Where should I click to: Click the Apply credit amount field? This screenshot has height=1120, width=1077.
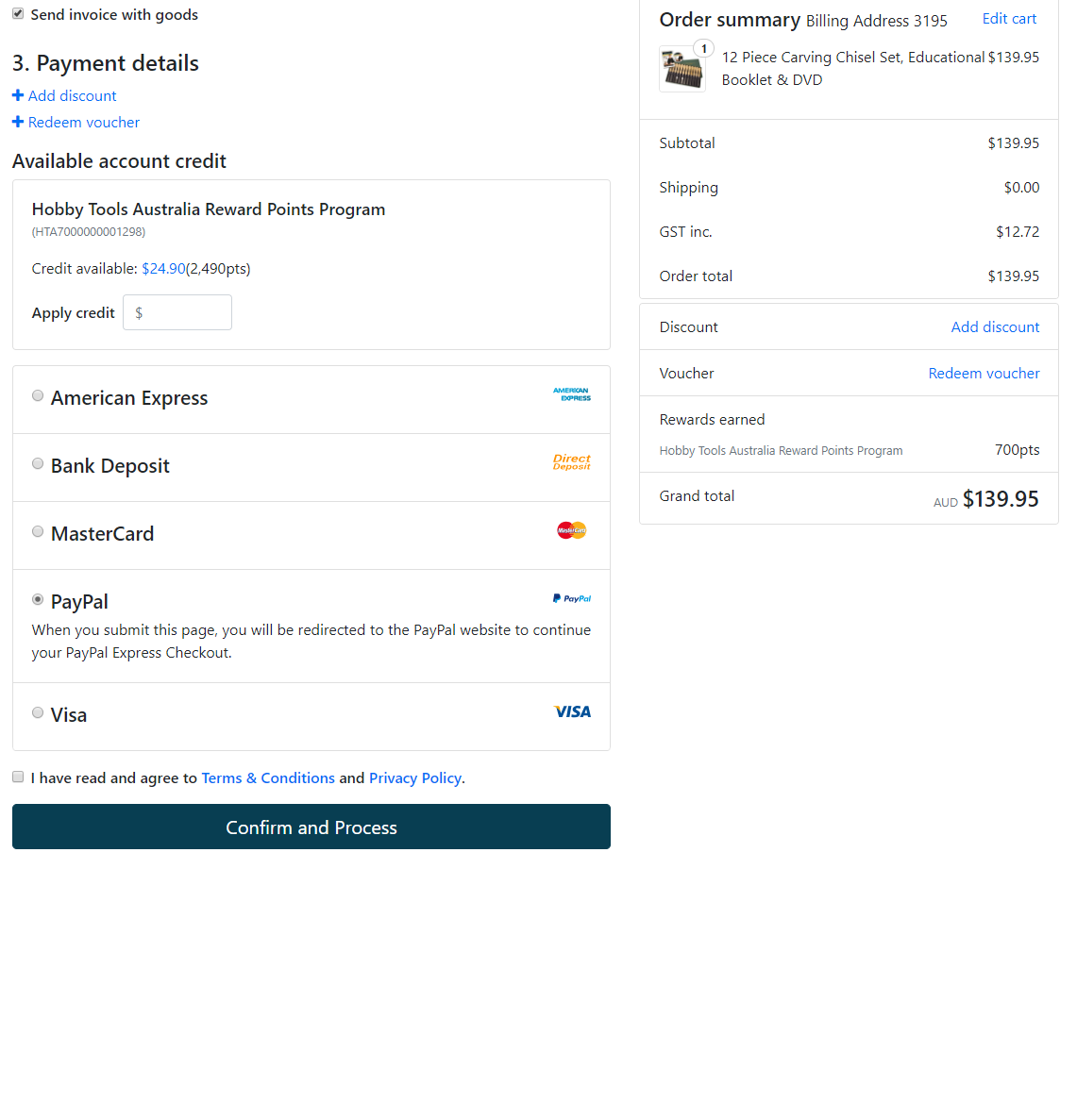pyautogui.click(x=177, y=312)
